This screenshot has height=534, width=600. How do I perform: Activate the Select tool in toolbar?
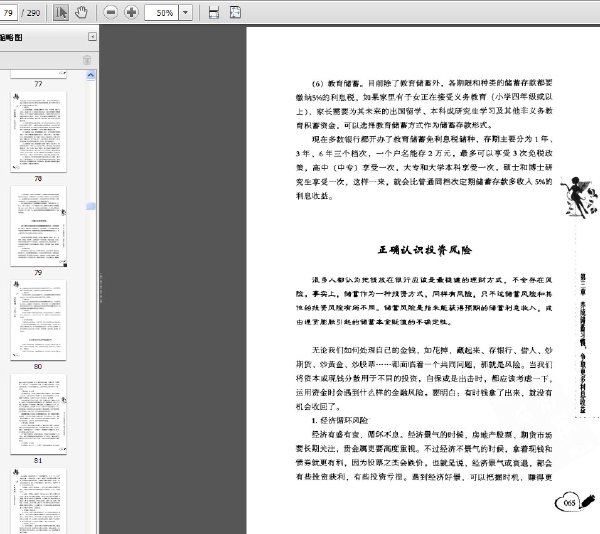click(x=61, y=13)
